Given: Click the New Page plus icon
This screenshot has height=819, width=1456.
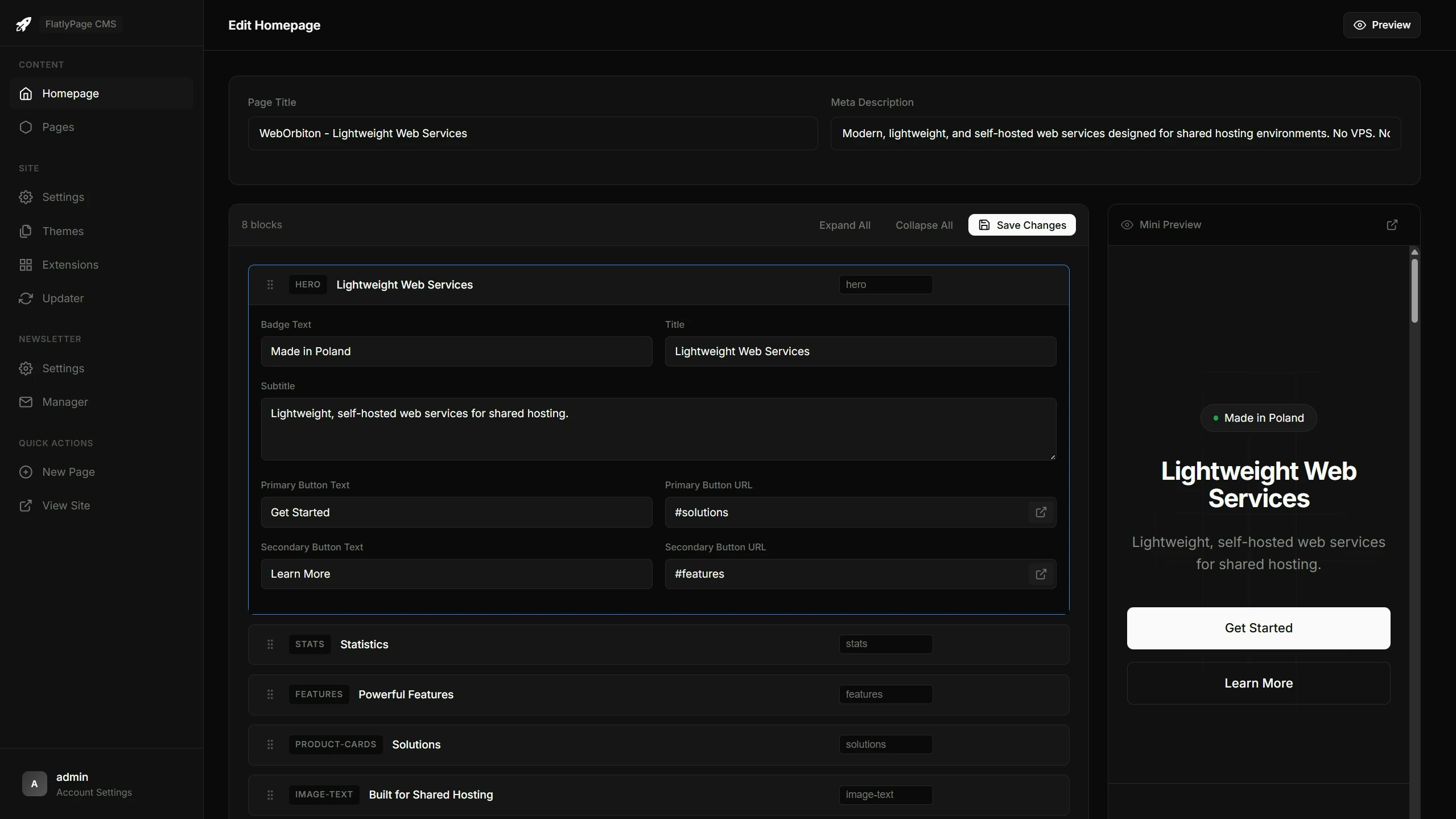Looking at the screenshot, I should [x=26, y=472].
